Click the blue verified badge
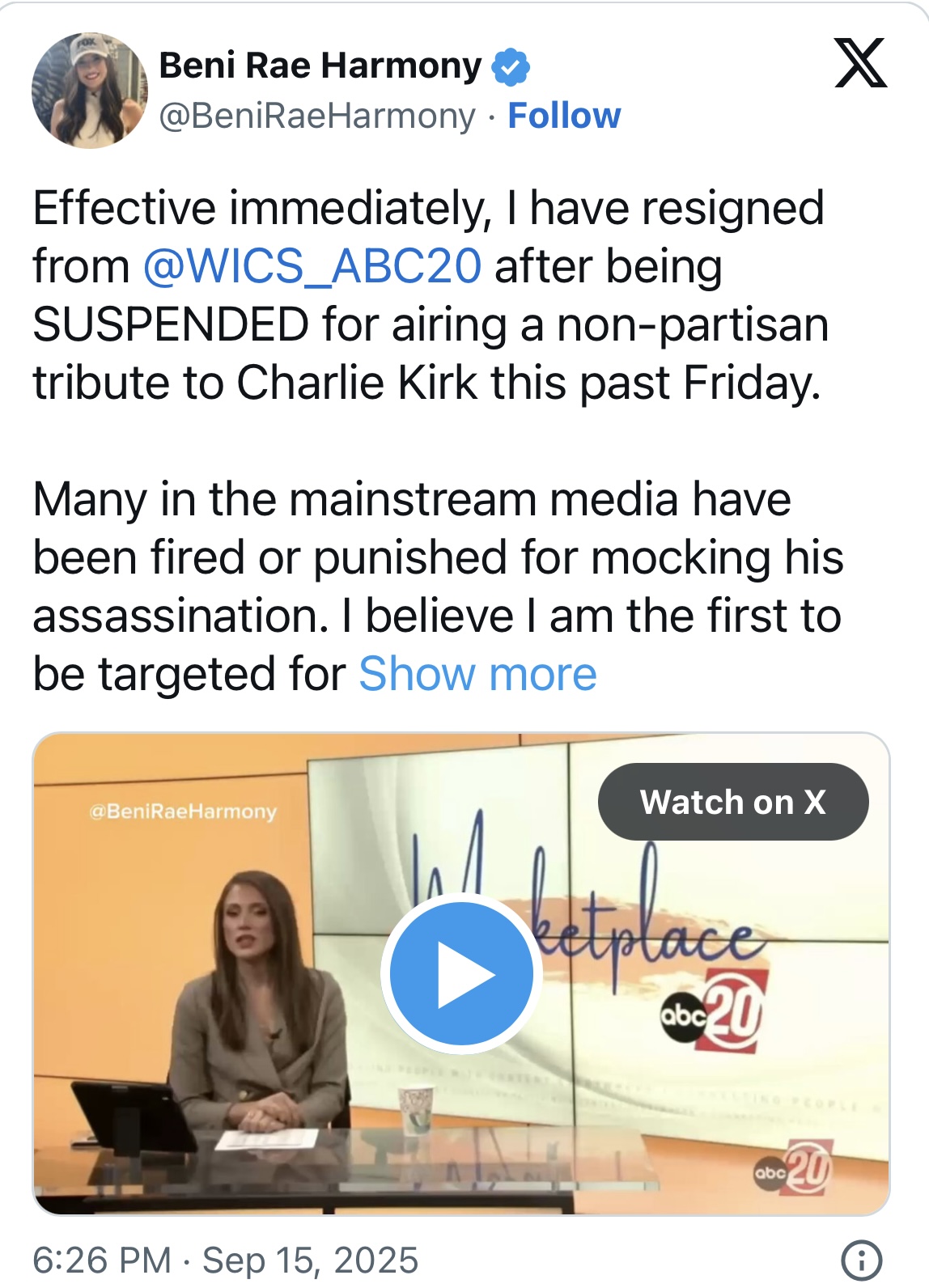929x1288 pixels. (x=510, y=66)
